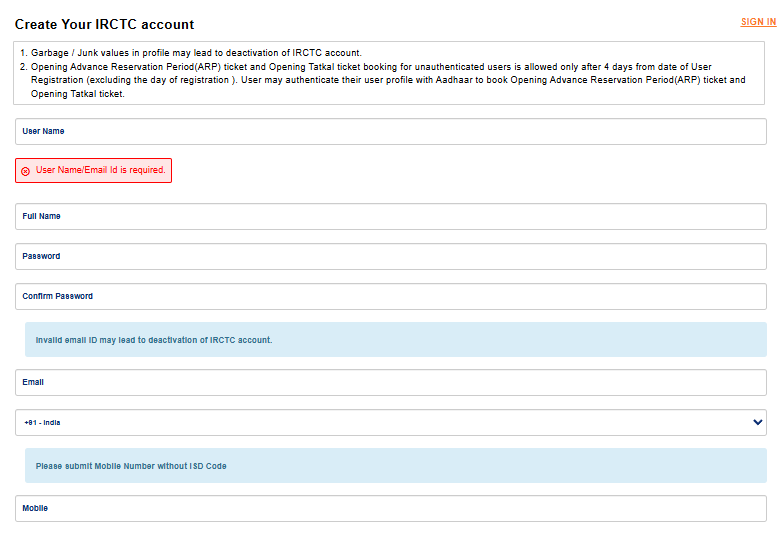Click into the Confirm Password field
This screenshot has width=784, height=535.
pos(390,296)
